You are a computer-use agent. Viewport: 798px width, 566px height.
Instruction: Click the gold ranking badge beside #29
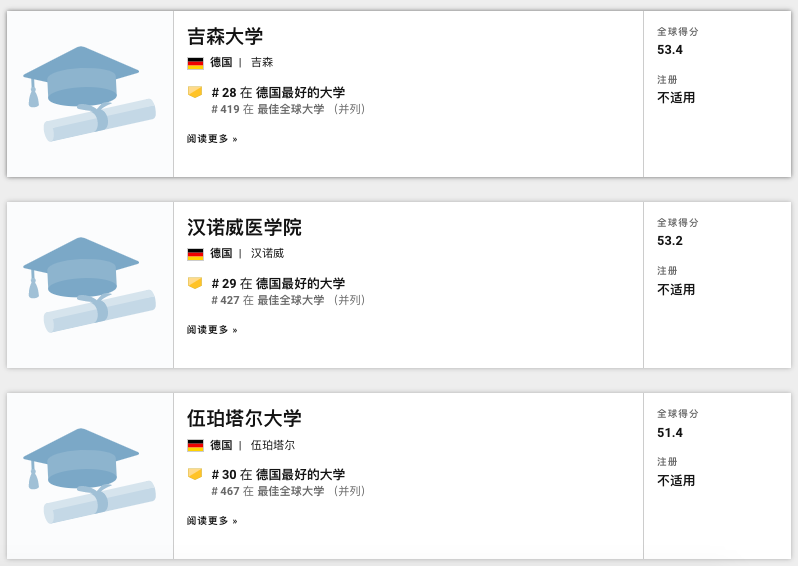coord(195,283)
